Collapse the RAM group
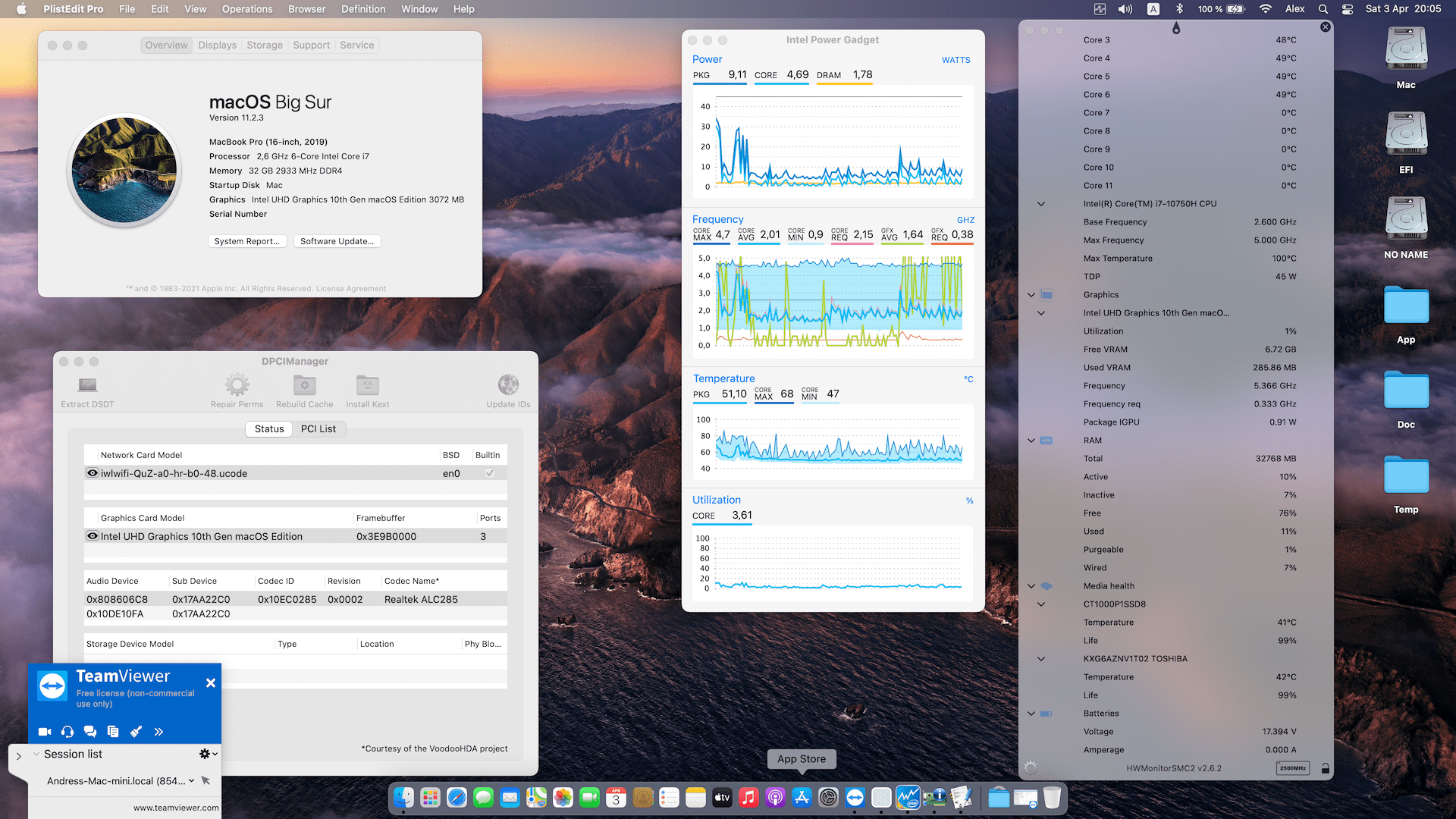The width and height of the screenshot is (1456, 819). pos(1031,441)
